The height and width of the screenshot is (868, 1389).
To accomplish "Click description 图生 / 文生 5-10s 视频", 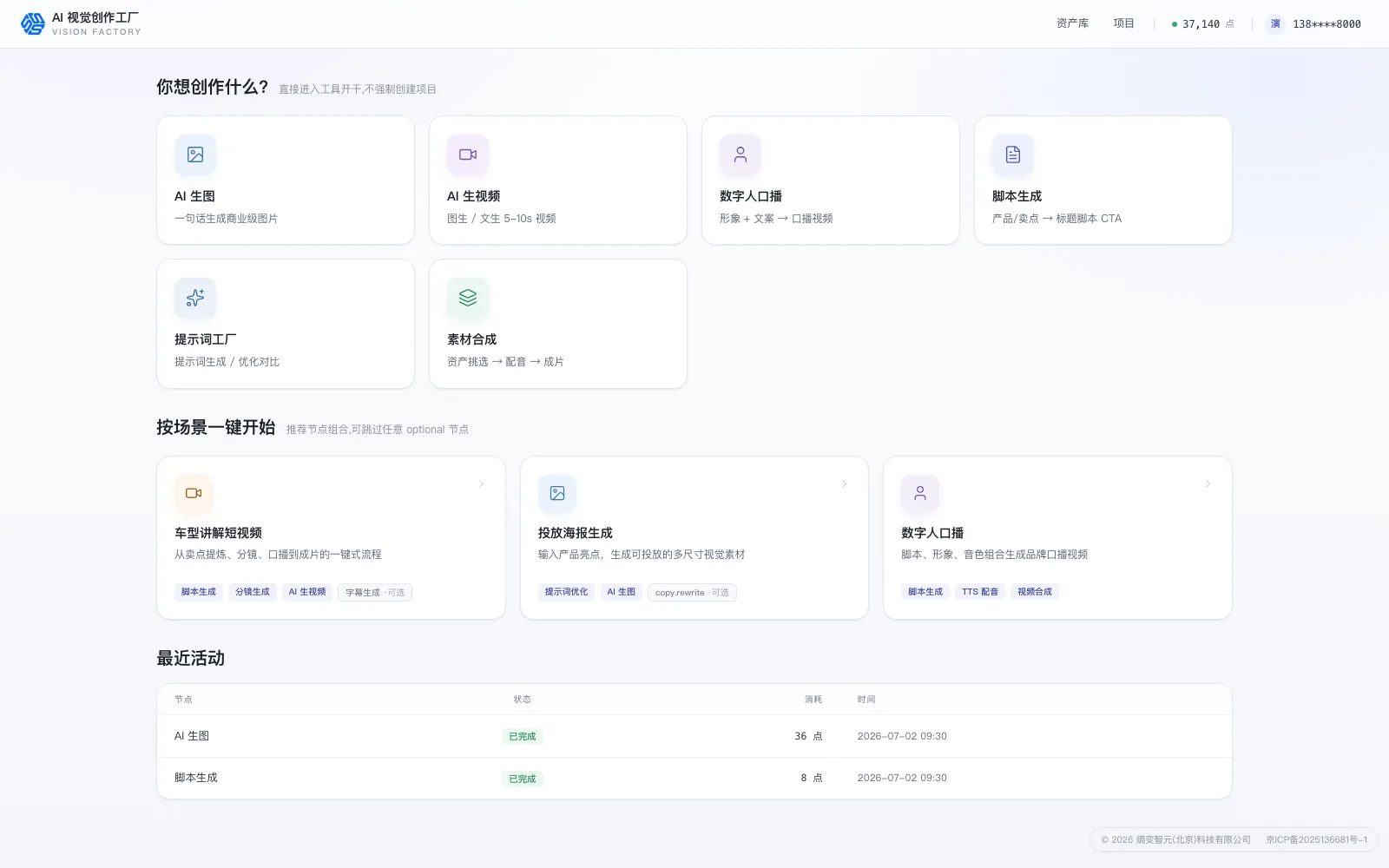I will [x=502, y=219].
